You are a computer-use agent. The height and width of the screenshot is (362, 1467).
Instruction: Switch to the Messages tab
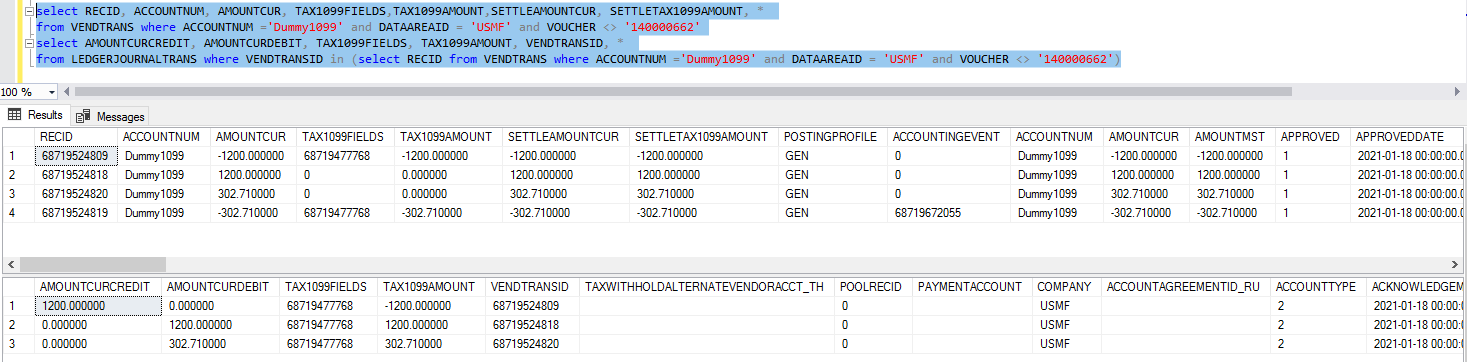(111, 116)
